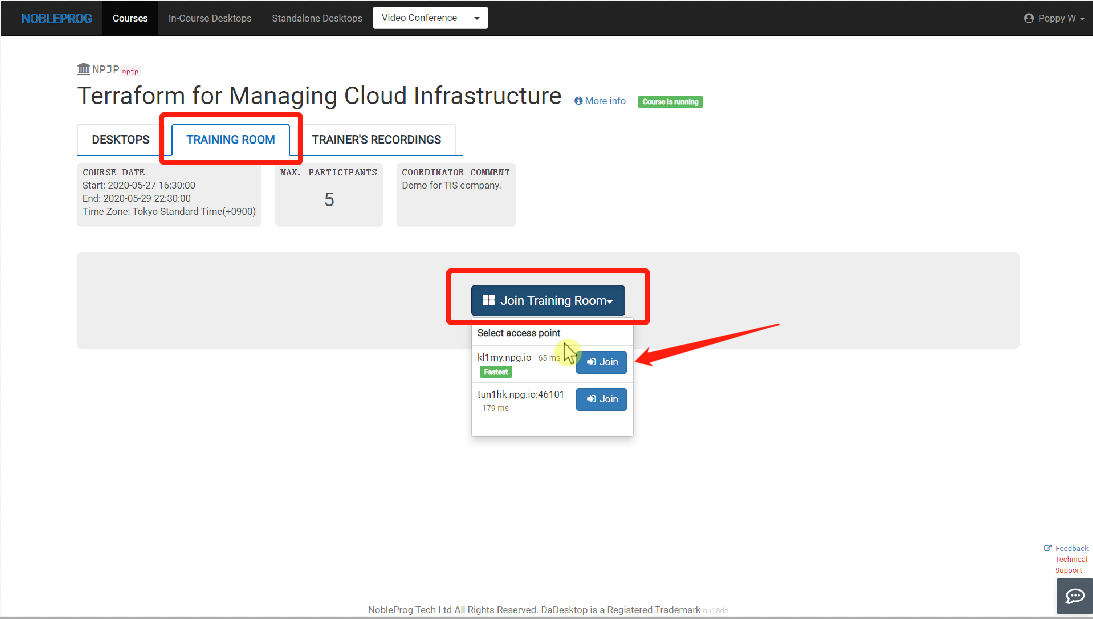Viewport: 1093px width, 619px height.
Task: Click the Feedback link
Action: pyautogui.click(x=1071, y=549)
